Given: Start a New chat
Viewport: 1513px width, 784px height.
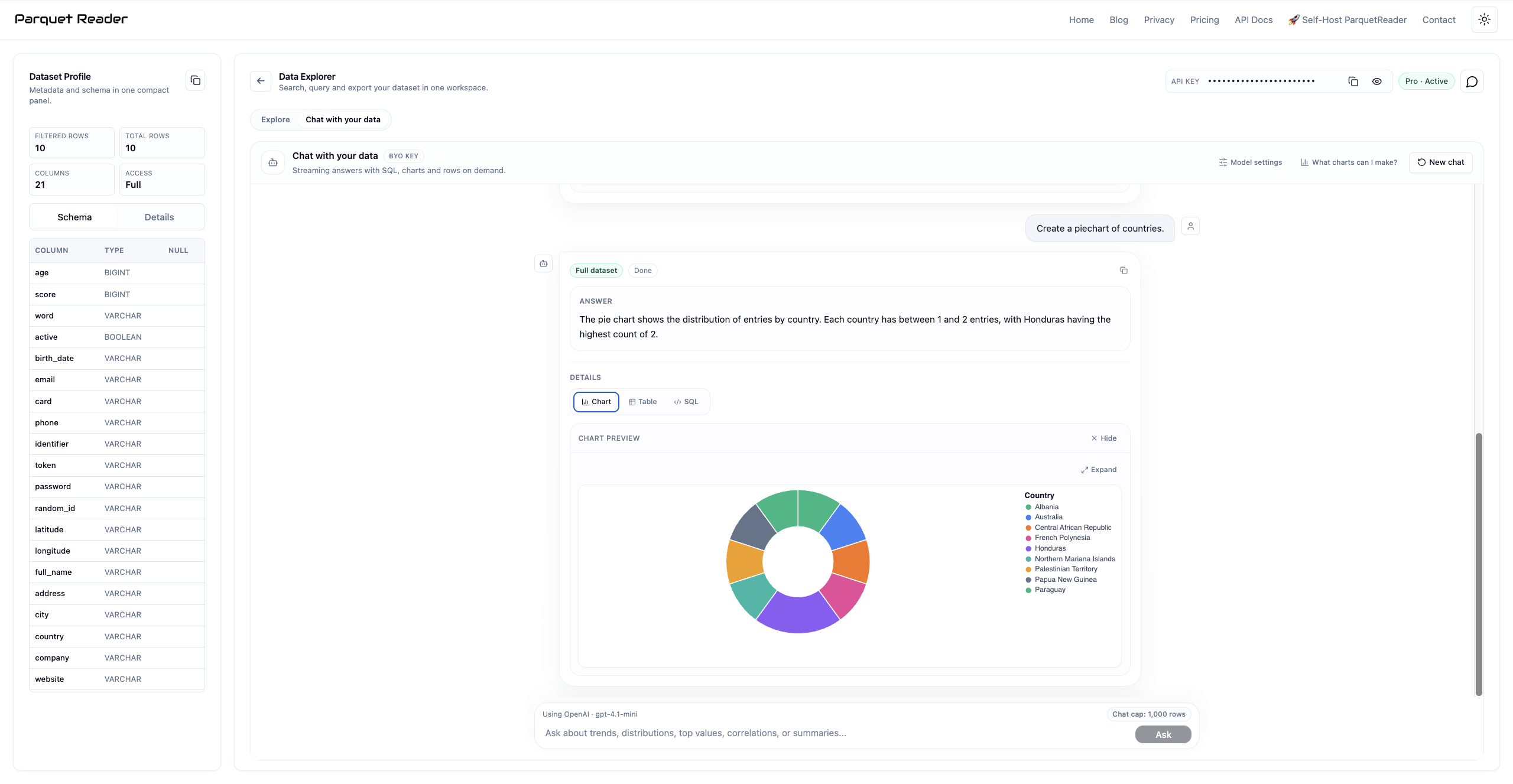Looking at the screenshot, I should tap(1440, 162).
